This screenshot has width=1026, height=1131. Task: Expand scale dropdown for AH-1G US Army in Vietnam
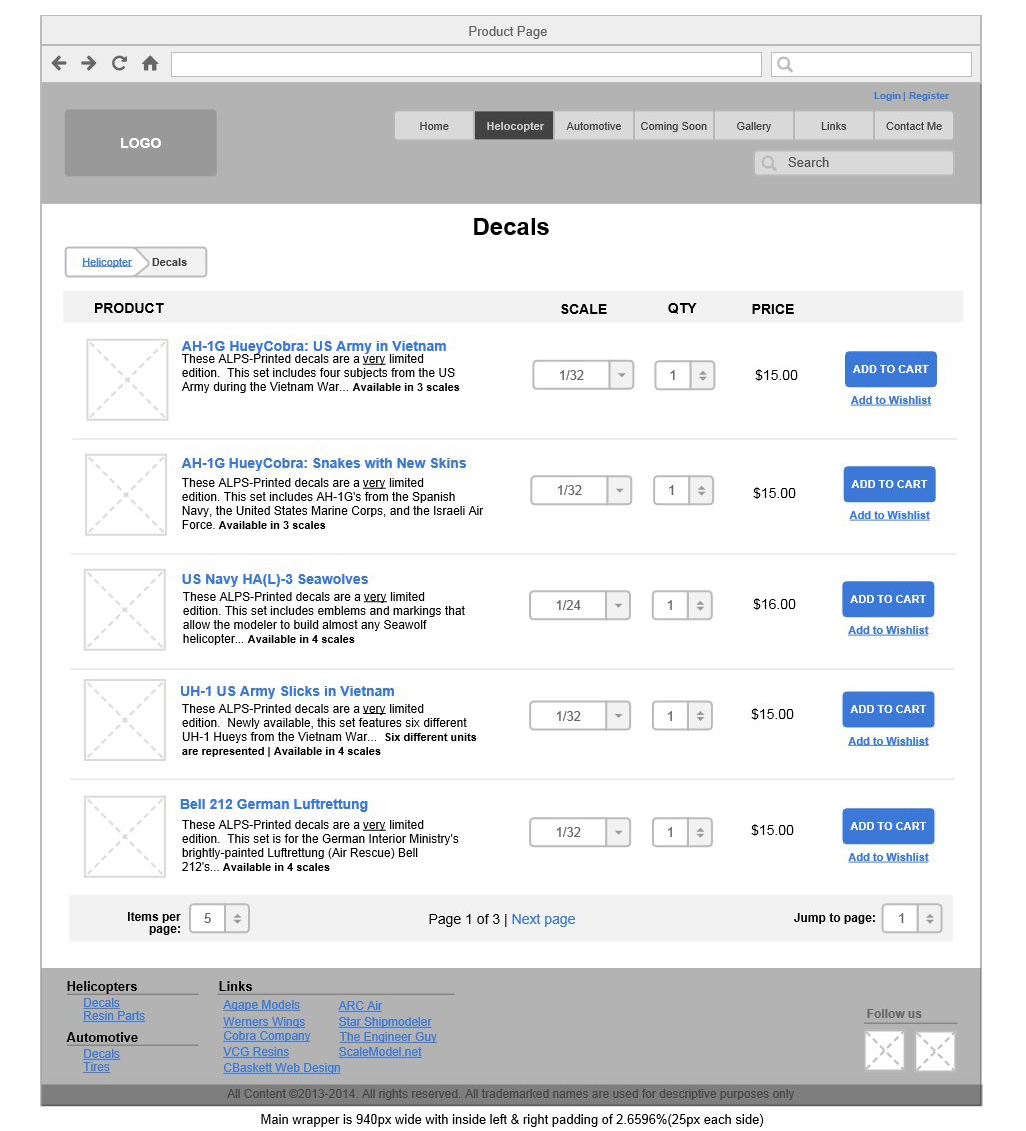(x=621, y=376)
